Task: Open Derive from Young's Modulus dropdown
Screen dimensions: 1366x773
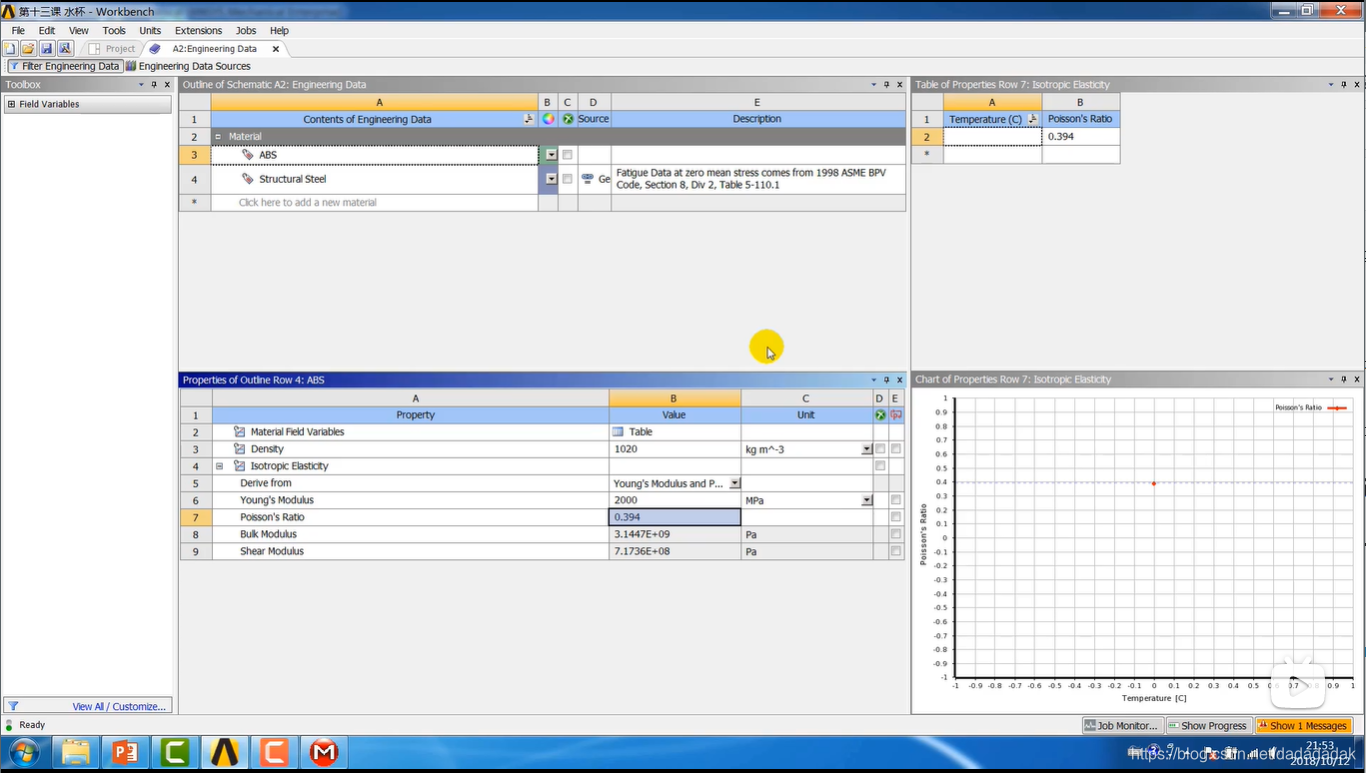Action: [x=735, y=483]
